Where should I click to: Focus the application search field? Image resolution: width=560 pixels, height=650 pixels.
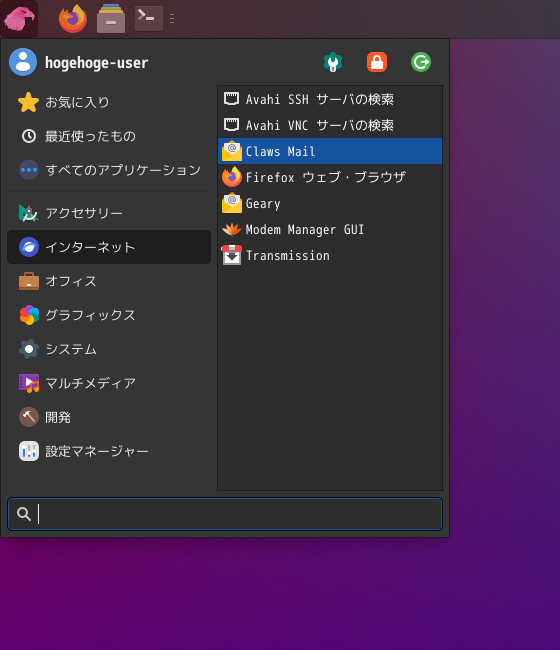click(225, 514)
